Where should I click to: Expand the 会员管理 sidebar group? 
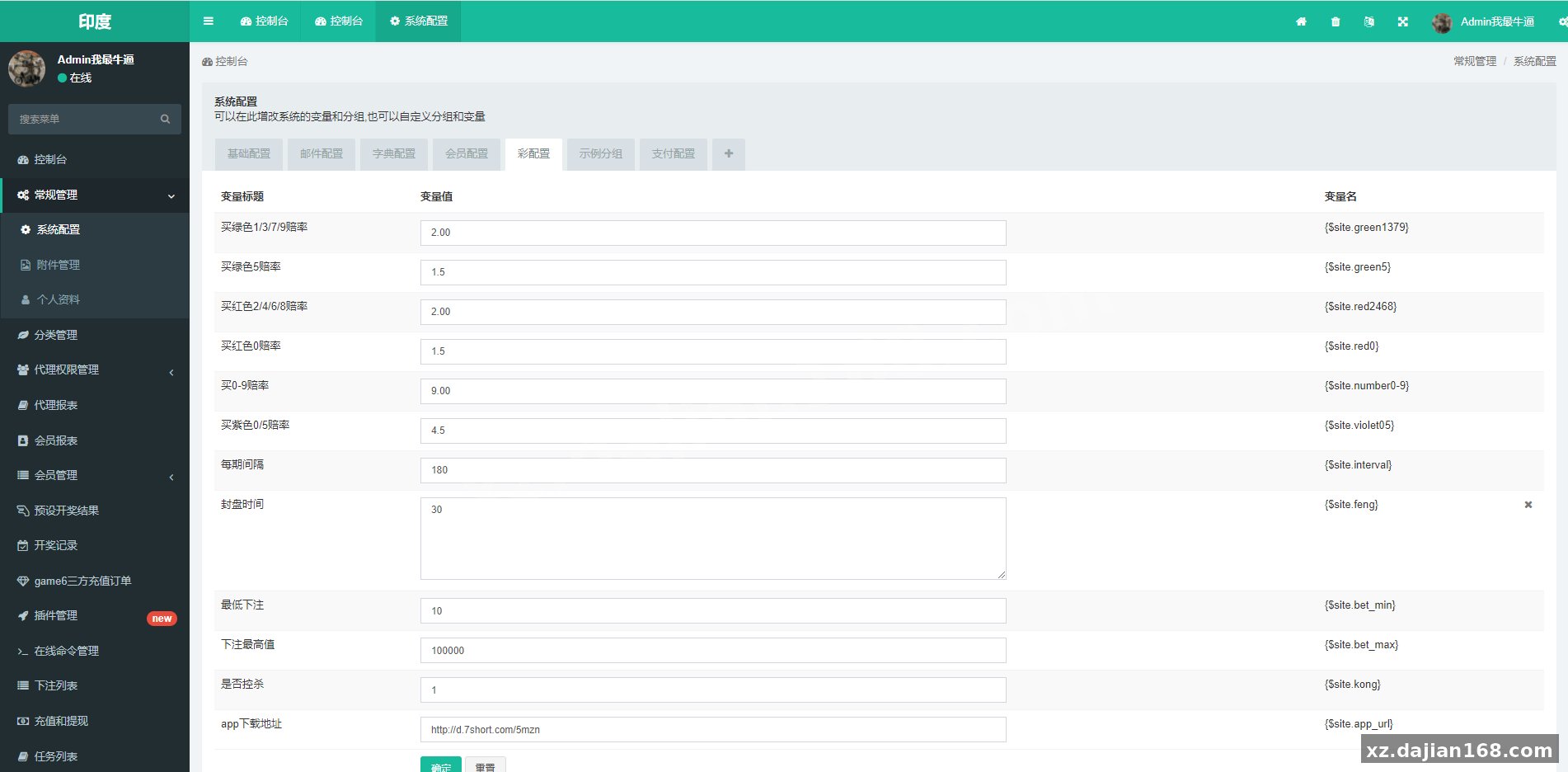tap(95, 475)
